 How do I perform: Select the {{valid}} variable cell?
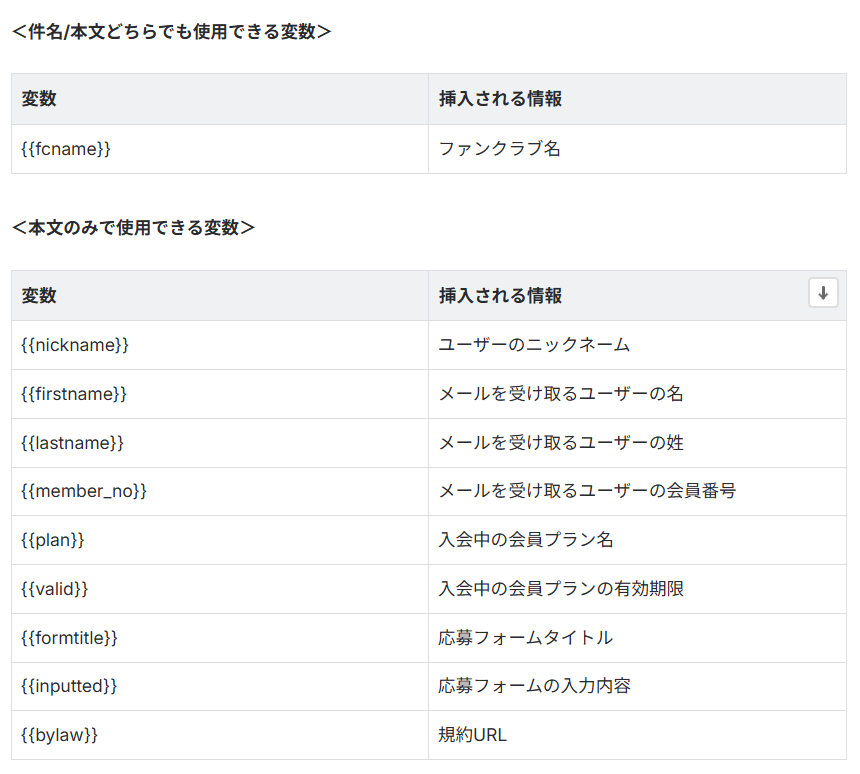220,589
